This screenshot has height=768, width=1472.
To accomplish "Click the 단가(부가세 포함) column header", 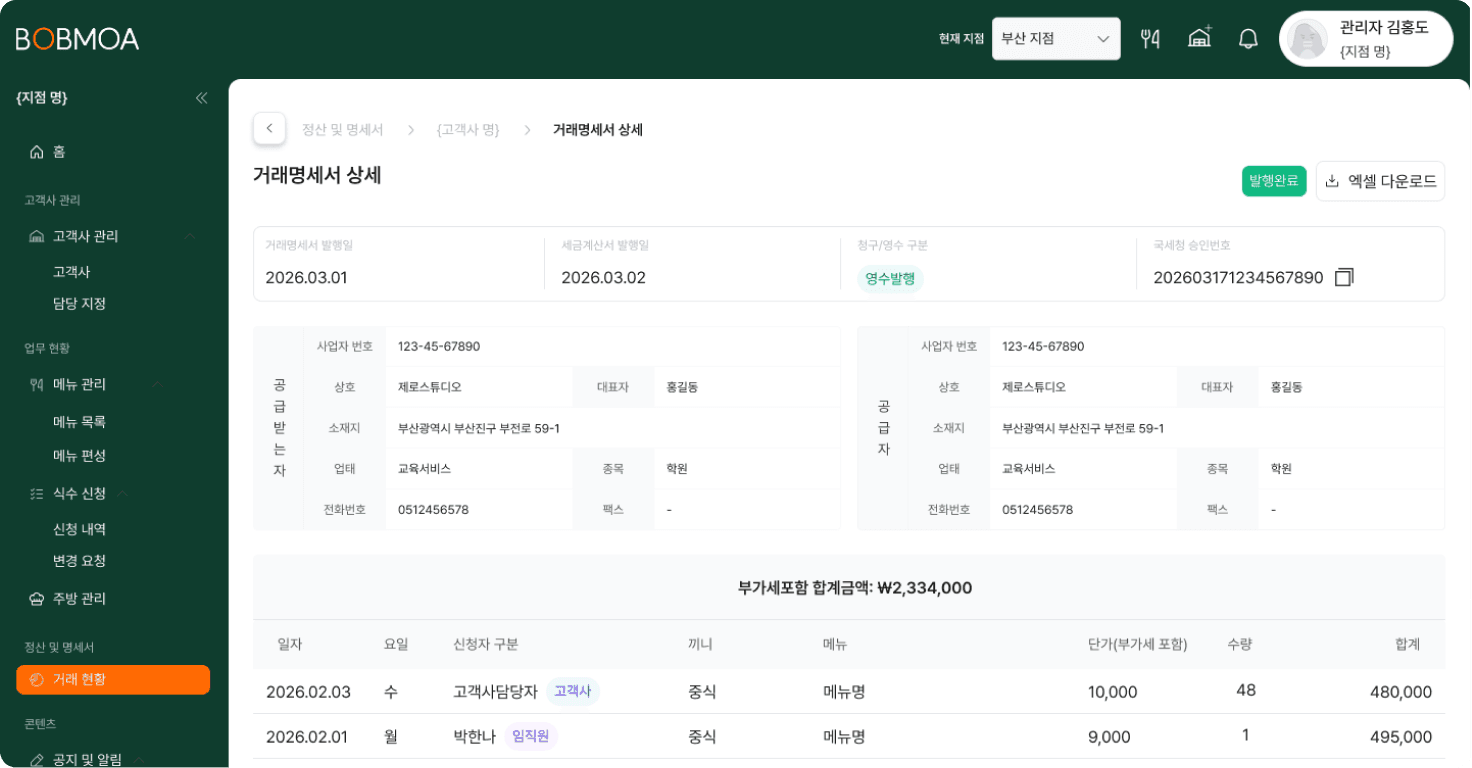I will click(x=1137, y=644).
